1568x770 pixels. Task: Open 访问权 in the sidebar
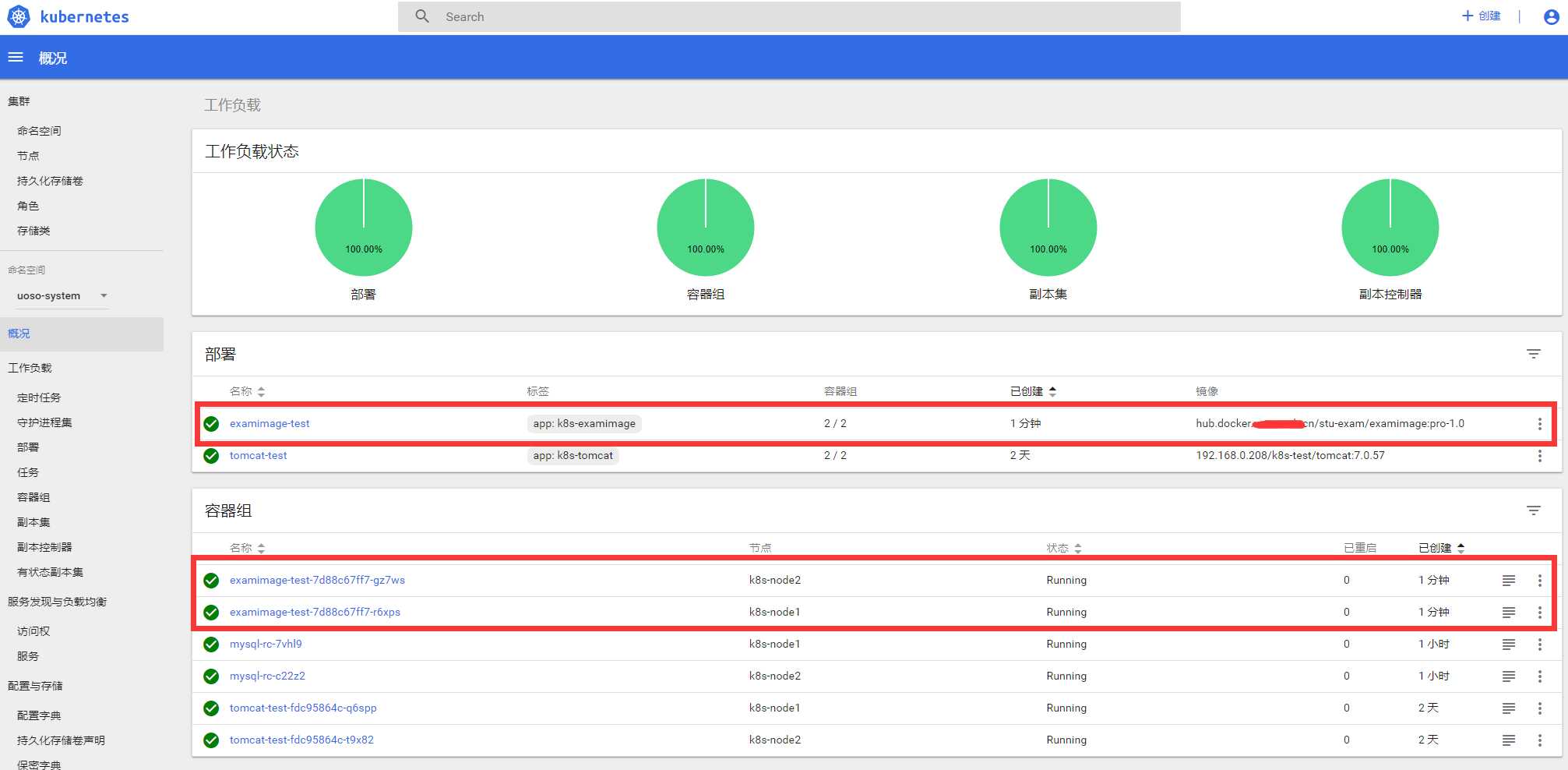pos(33,631)
